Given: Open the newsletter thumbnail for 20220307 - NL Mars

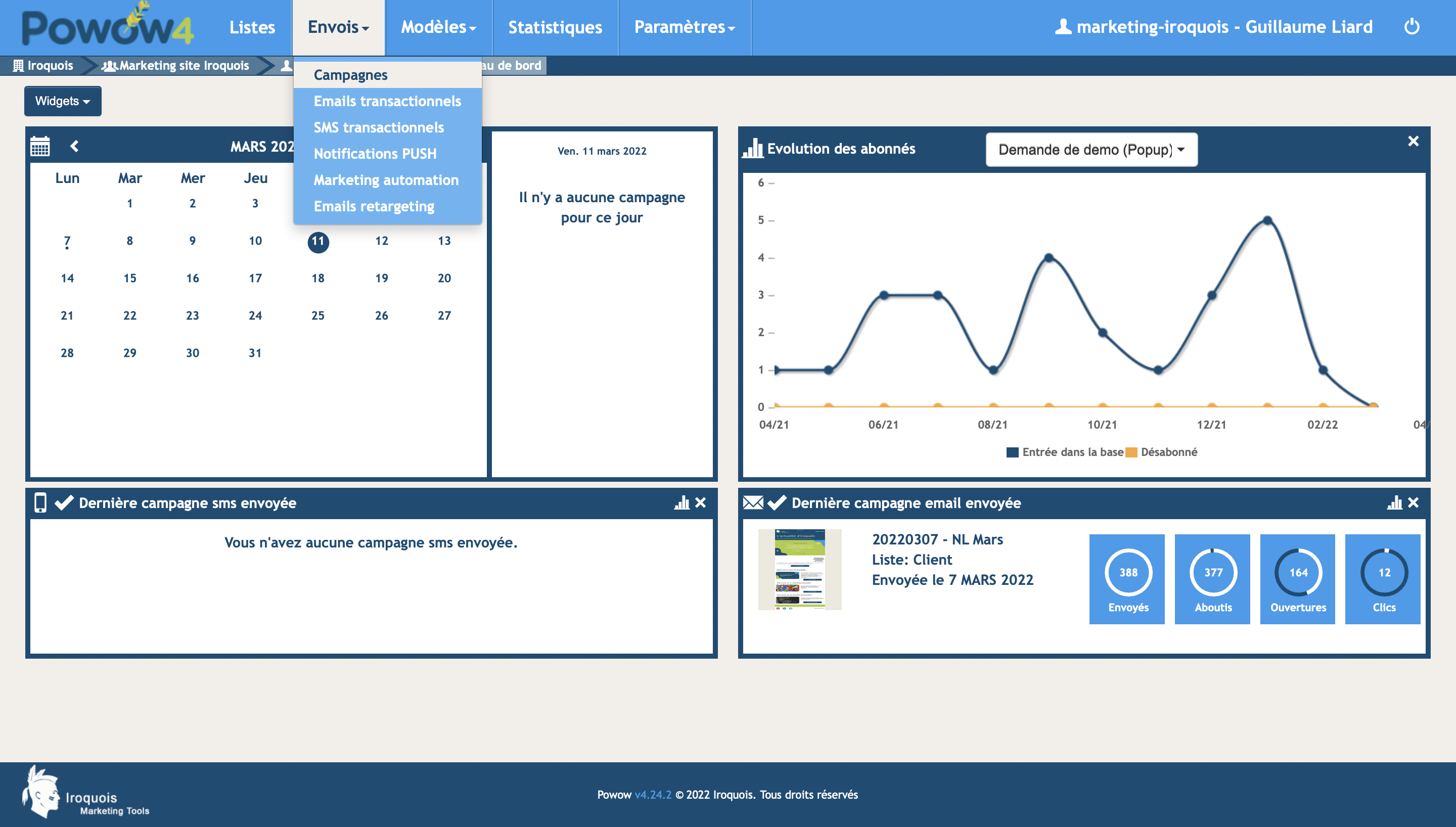Looking at the screenshot, I should coord(800,569).
